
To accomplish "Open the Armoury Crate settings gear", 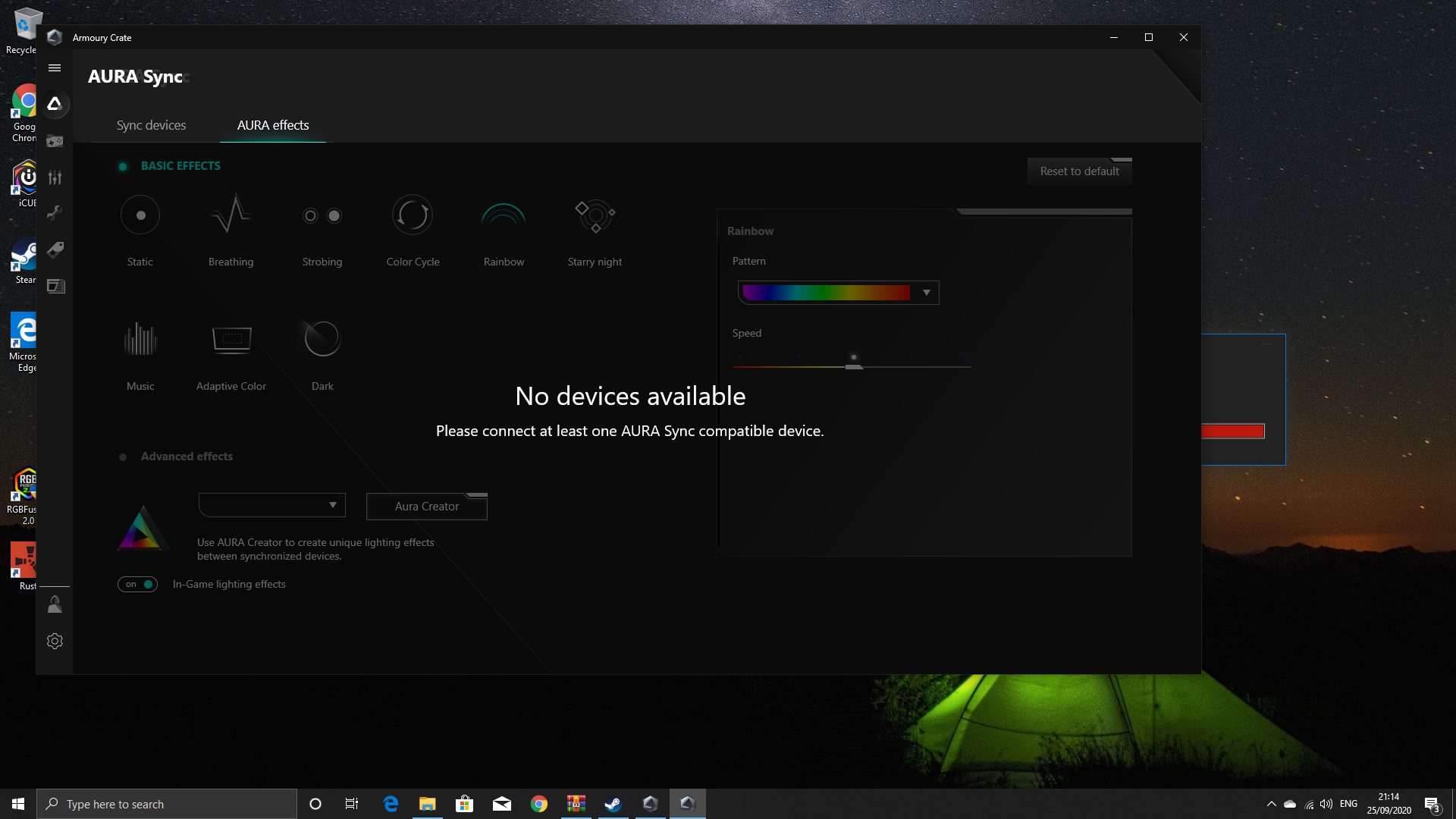I will click(x=55, y=641).
